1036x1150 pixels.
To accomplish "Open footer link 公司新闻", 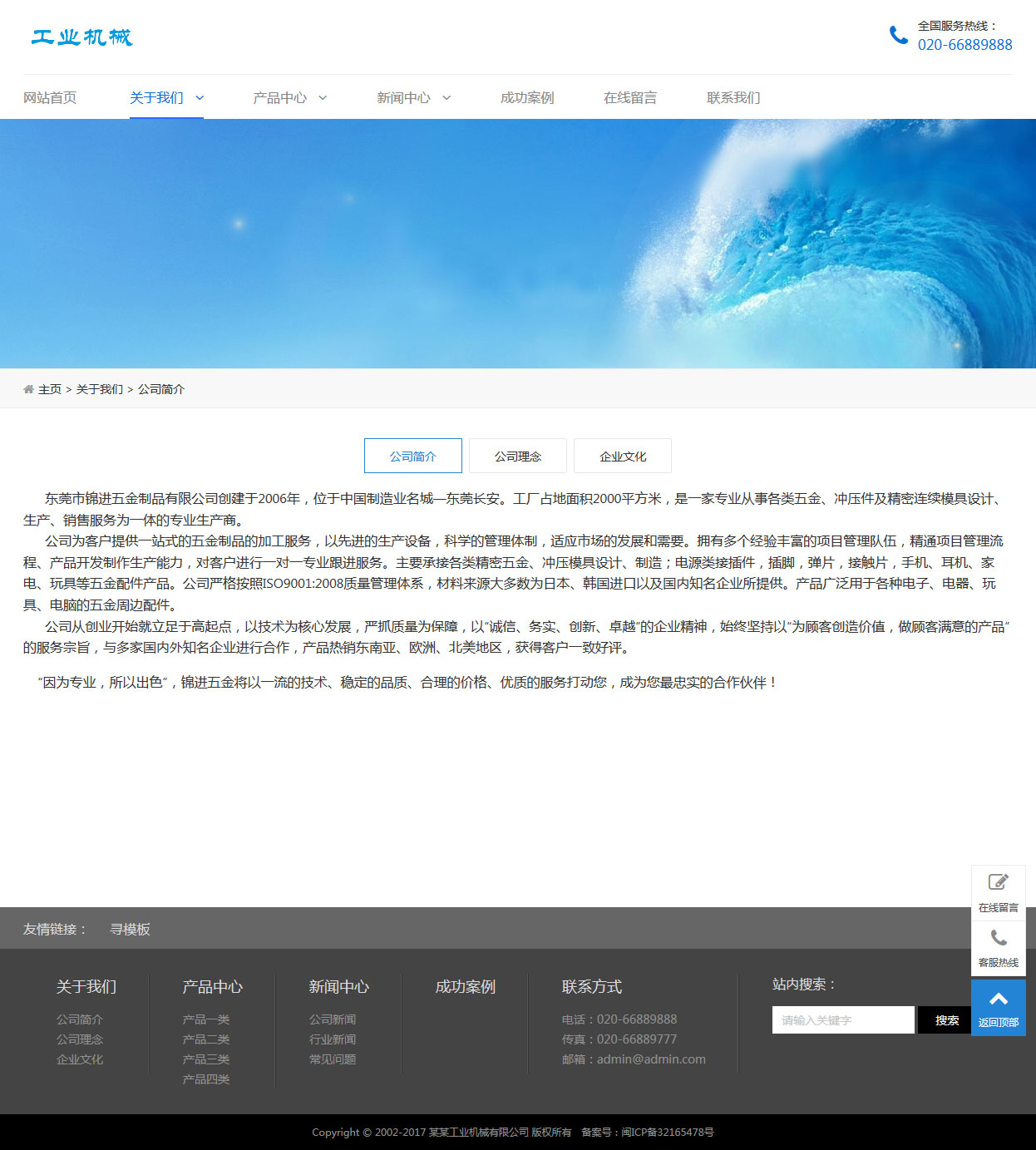I will (x=333, y=1019).
